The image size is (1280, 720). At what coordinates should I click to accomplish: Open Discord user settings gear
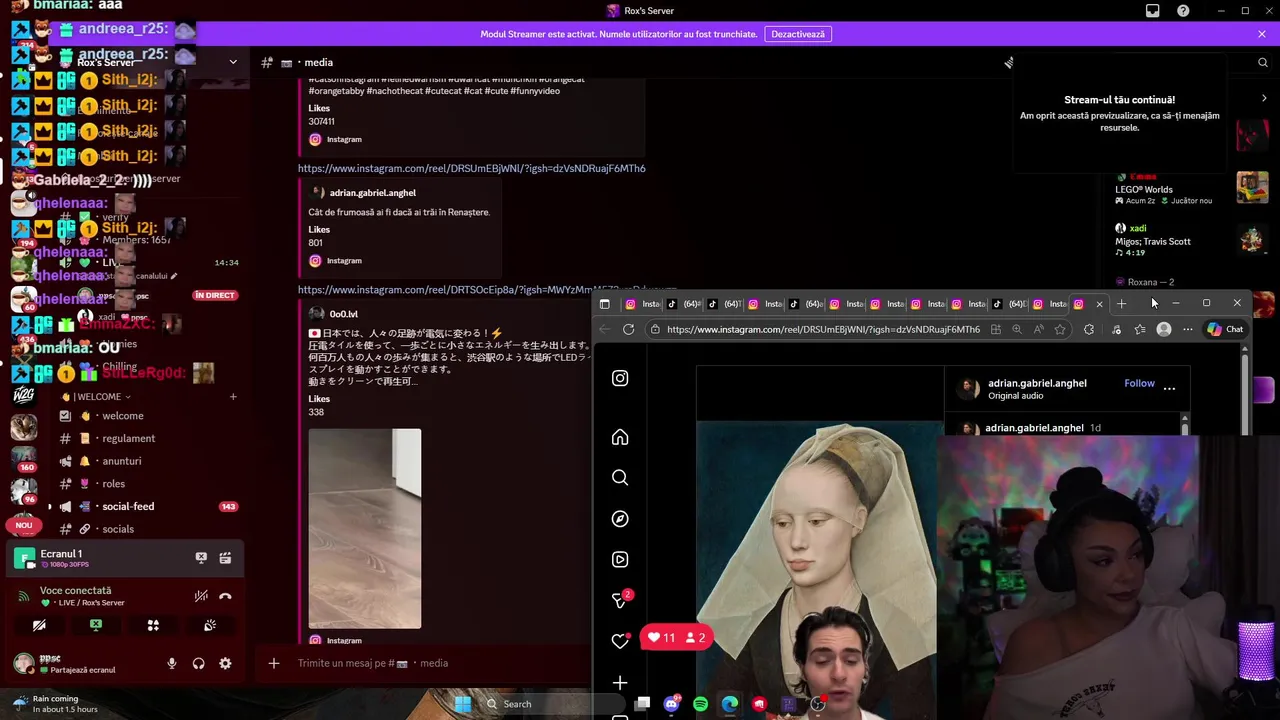click(225, 663)
